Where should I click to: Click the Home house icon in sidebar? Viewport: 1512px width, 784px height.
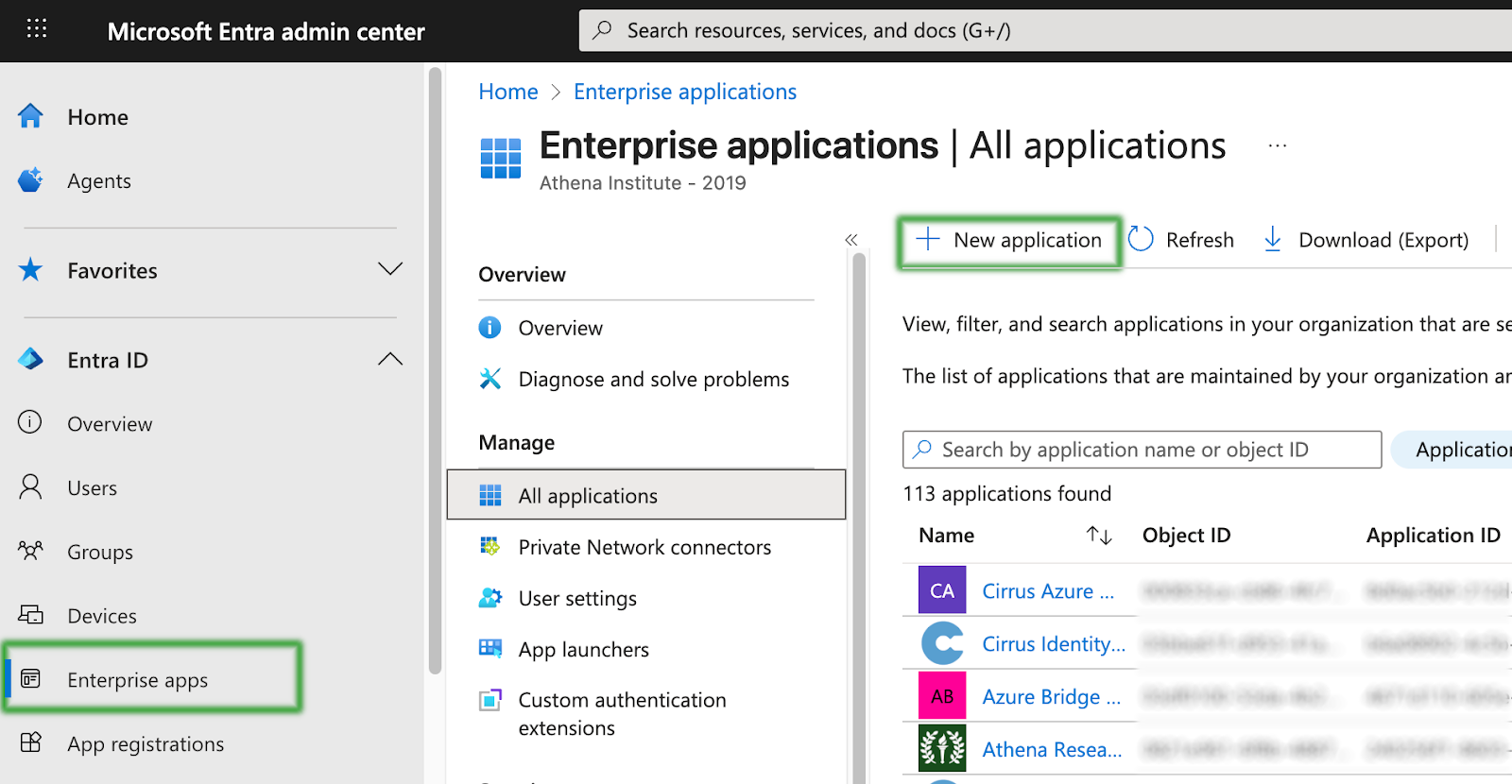[30, 116]
